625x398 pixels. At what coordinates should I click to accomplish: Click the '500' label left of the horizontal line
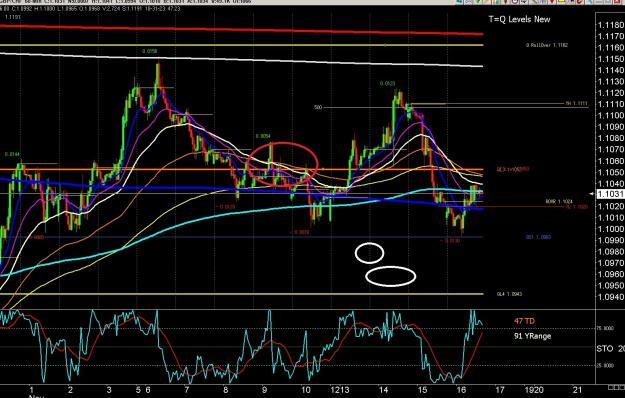coord(318,108)
